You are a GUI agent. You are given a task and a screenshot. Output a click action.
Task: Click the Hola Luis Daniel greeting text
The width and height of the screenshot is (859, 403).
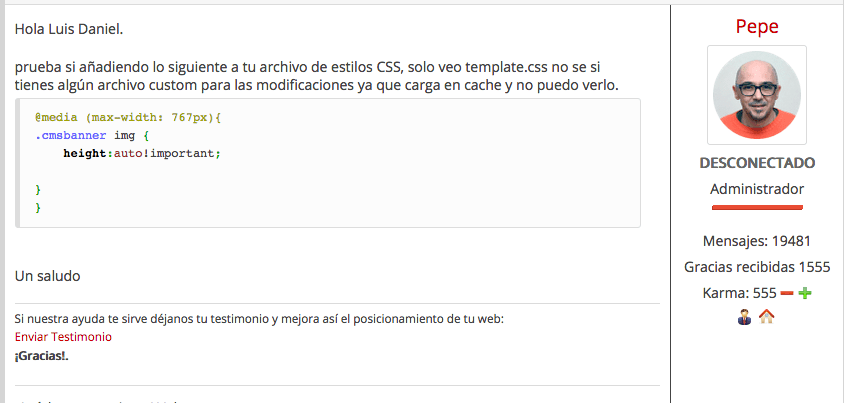pyautogui.click(x=69, y=29)
